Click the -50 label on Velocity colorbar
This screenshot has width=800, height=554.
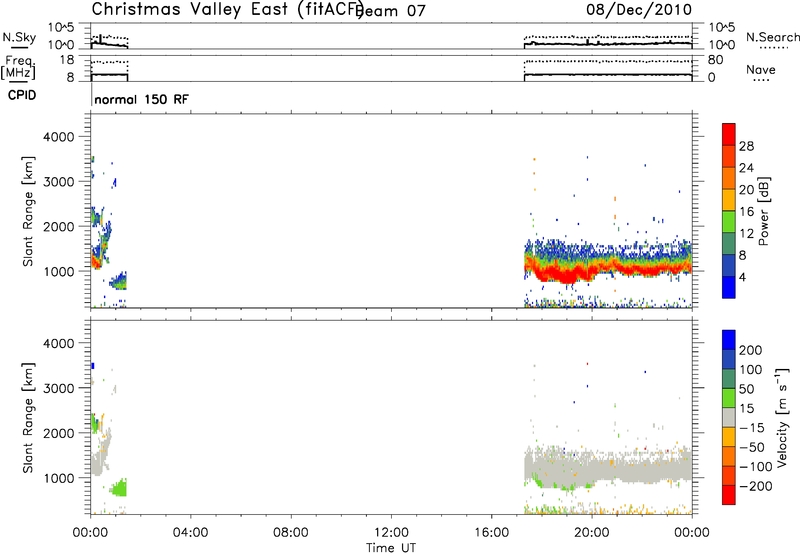(x=752, y=447)
